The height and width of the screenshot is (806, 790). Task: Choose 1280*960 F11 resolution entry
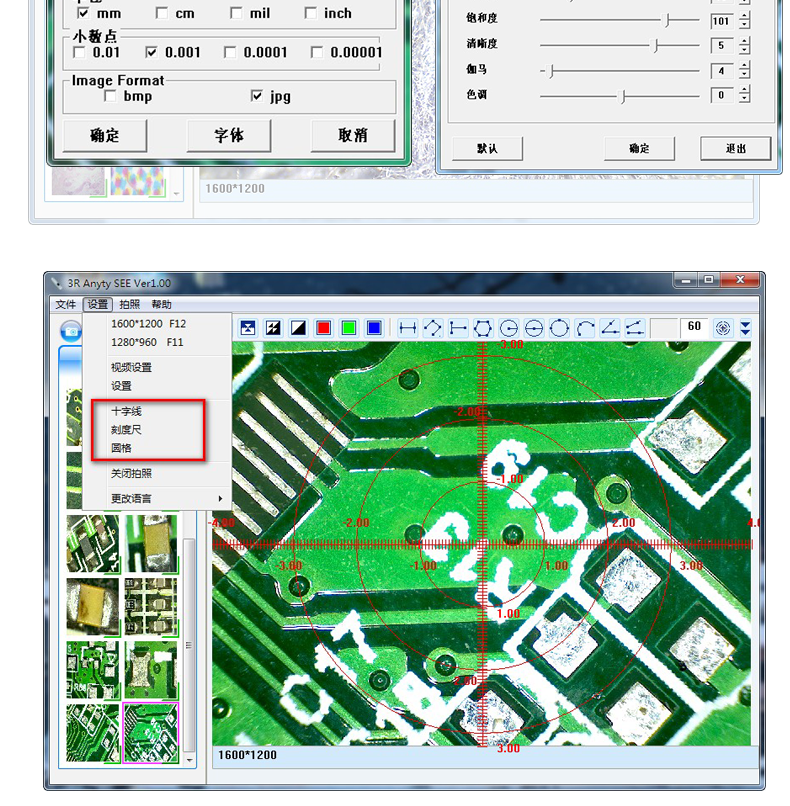click(157, 342)
